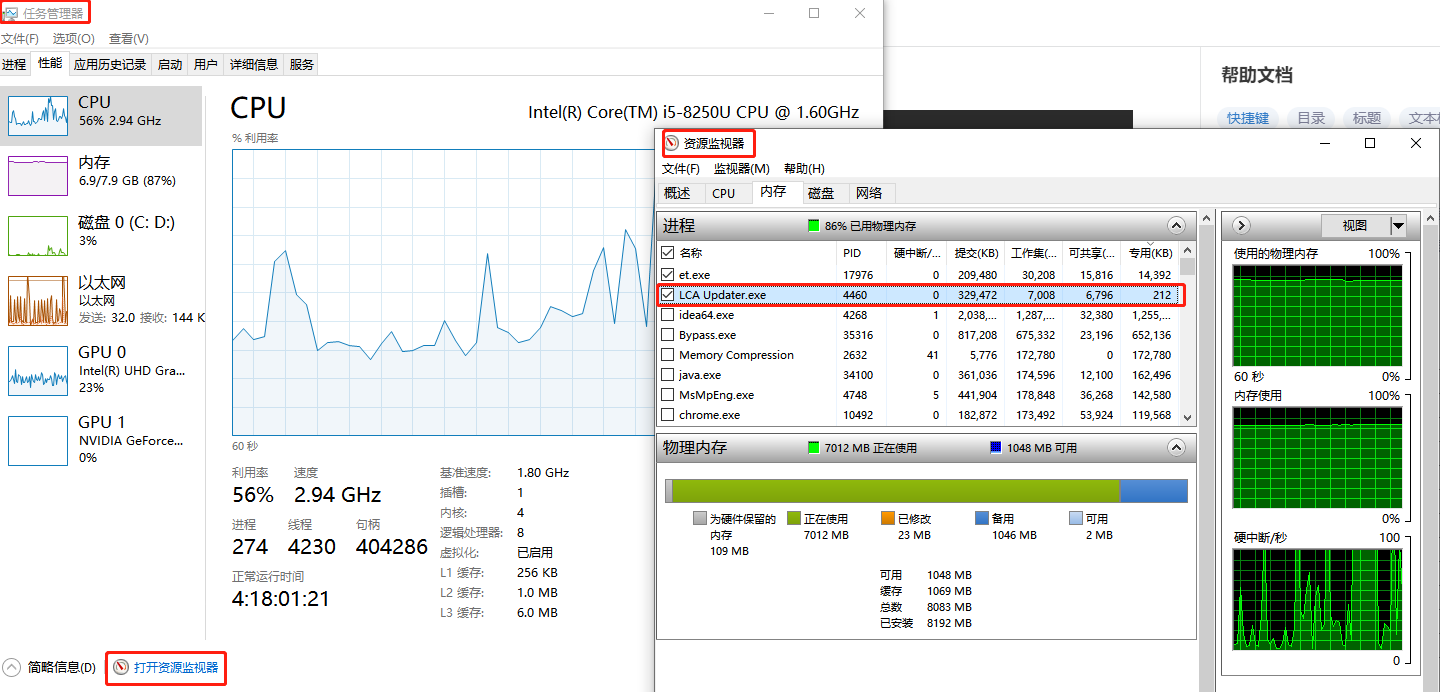Viewport: 1440px width, 692px height.
Task: Switch to 概述 tab in Resource Monitor
Action: click(x=678, y=193)
